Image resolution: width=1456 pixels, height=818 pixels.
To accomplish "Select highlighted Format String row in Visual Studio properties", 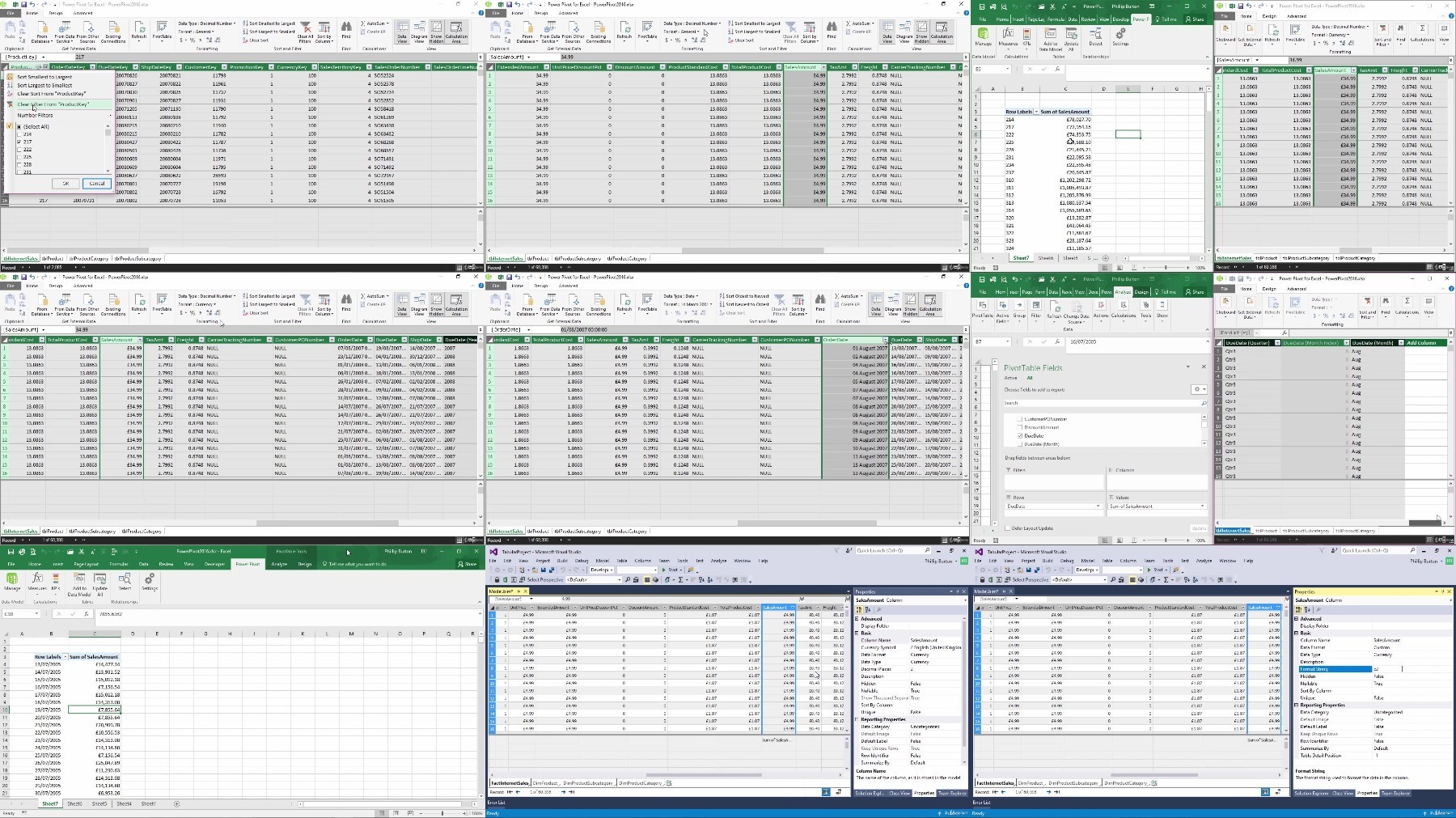I will [x=1335, y=669].
